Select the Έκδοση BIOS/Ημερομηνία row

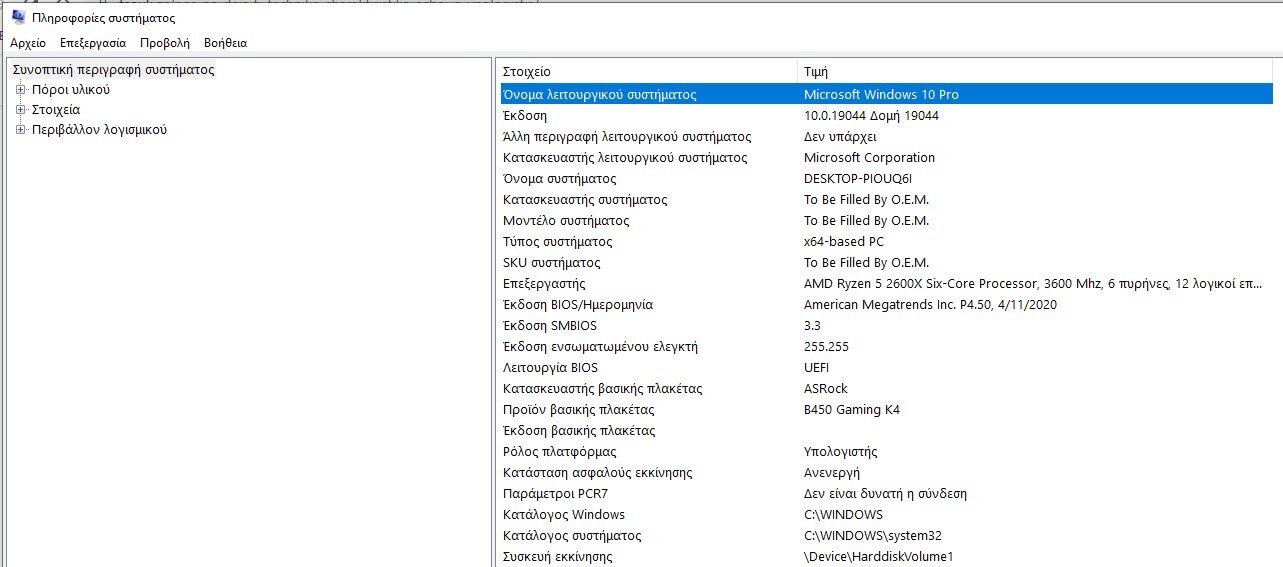[x=887, y=304]
